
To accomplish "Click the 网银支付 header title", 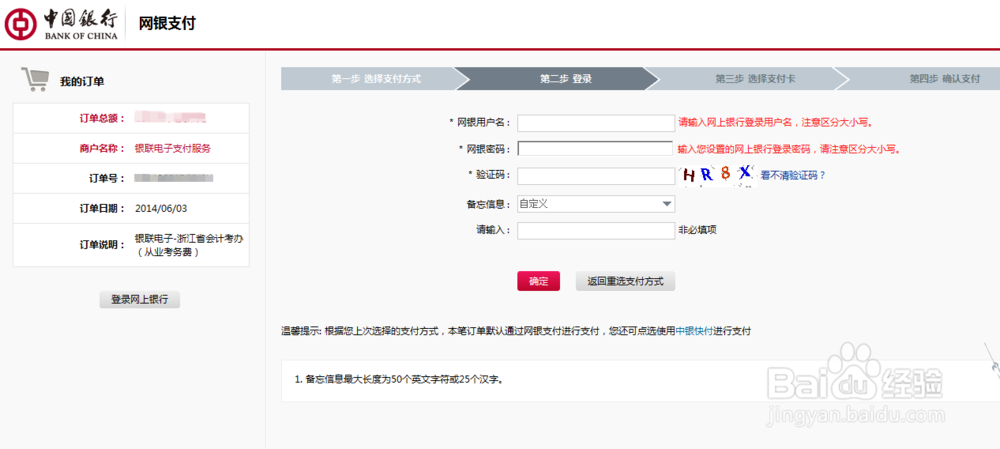I will (x=167, y=24).
